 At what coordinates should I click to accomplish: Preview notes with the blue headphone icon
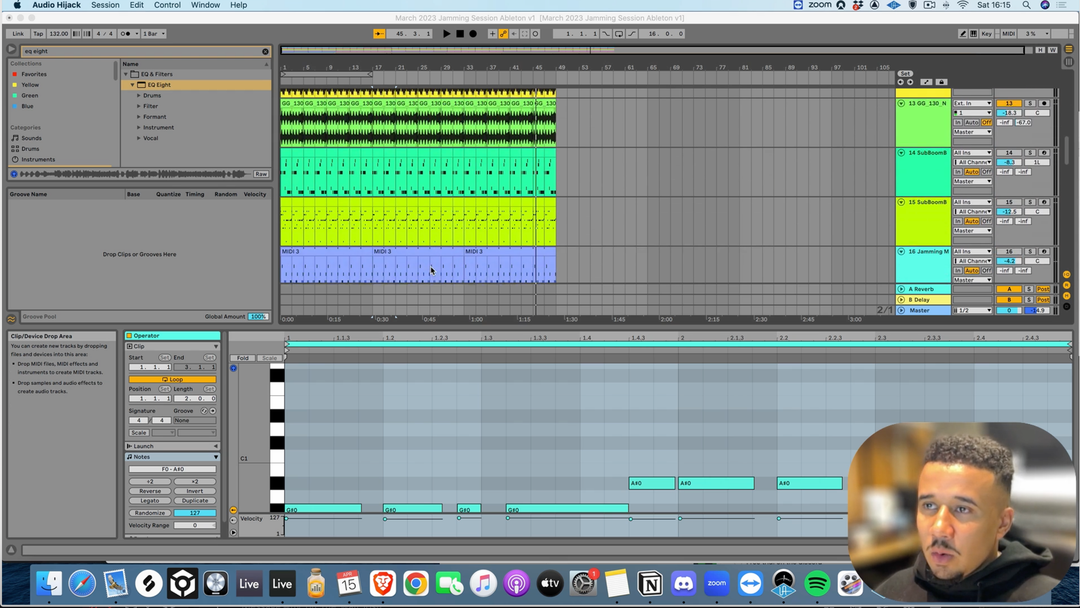pos(234,368)
